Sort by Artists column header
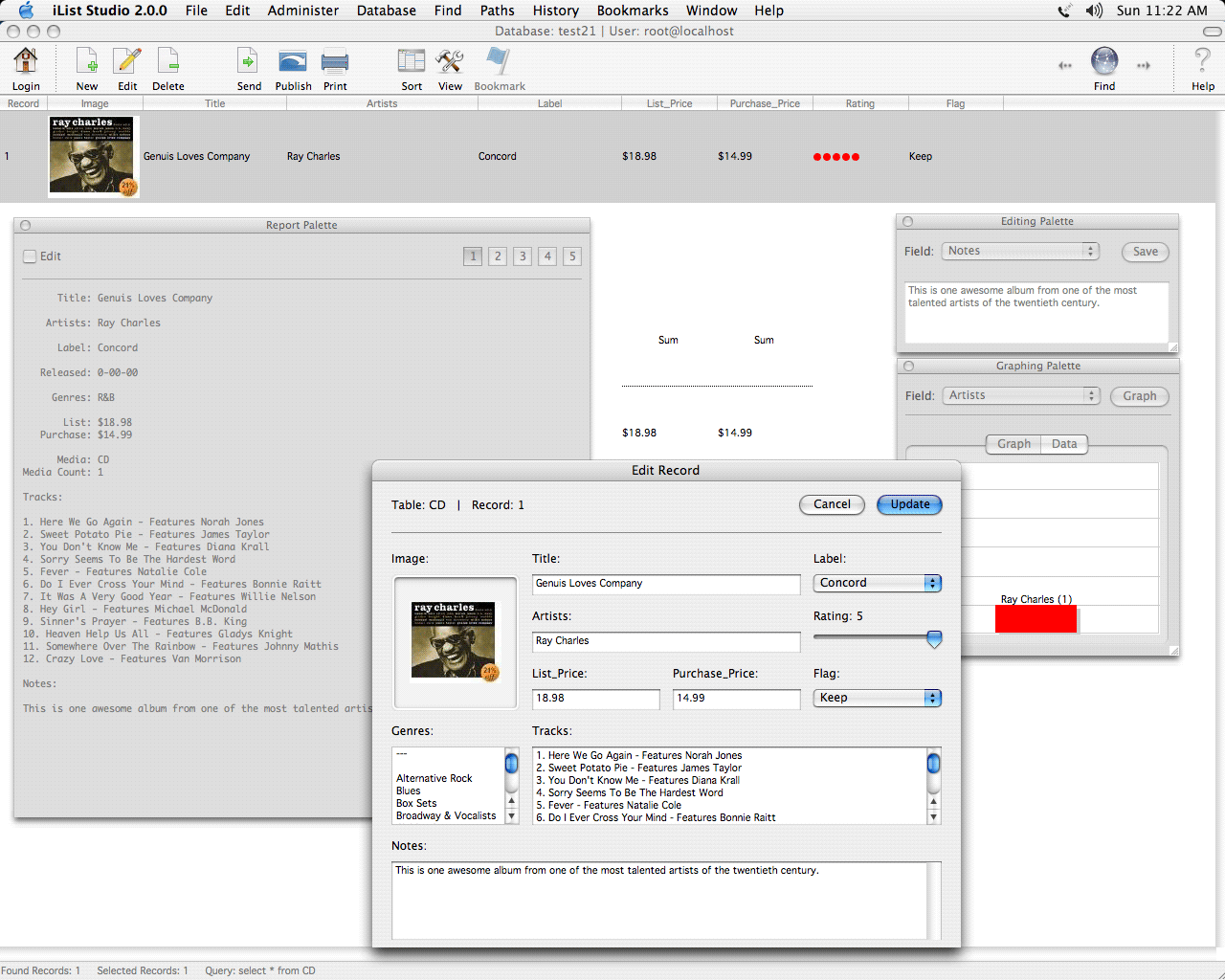This screenshot has height=980, width=1225. (x=382, y=103)
